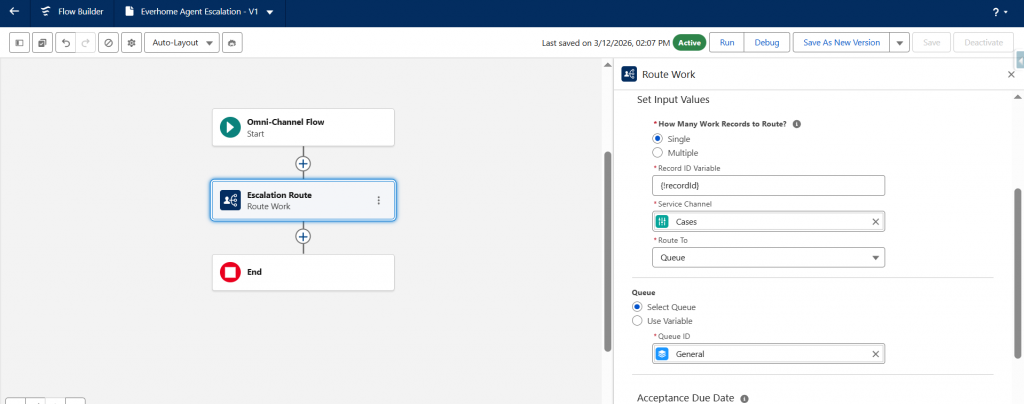Open flow settings gear icon
The height and width of the screenshot is (404, 1024).
pos(131,43)
